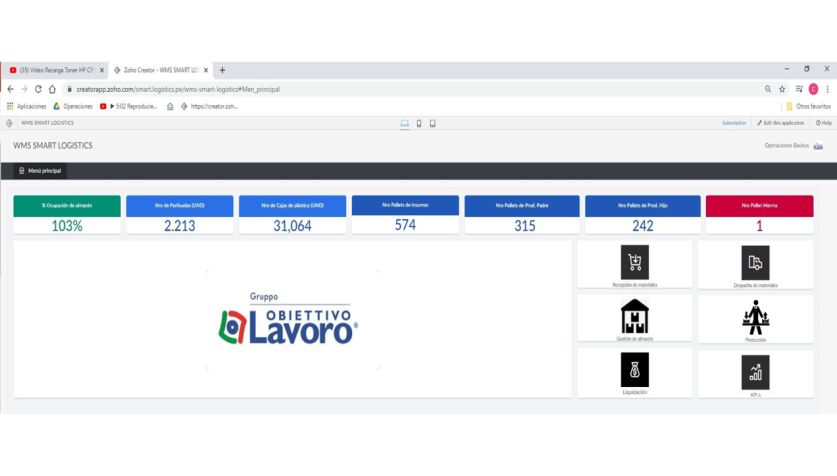
Task: Switch to mobile phone preview icon
Action: coord(419,123)
